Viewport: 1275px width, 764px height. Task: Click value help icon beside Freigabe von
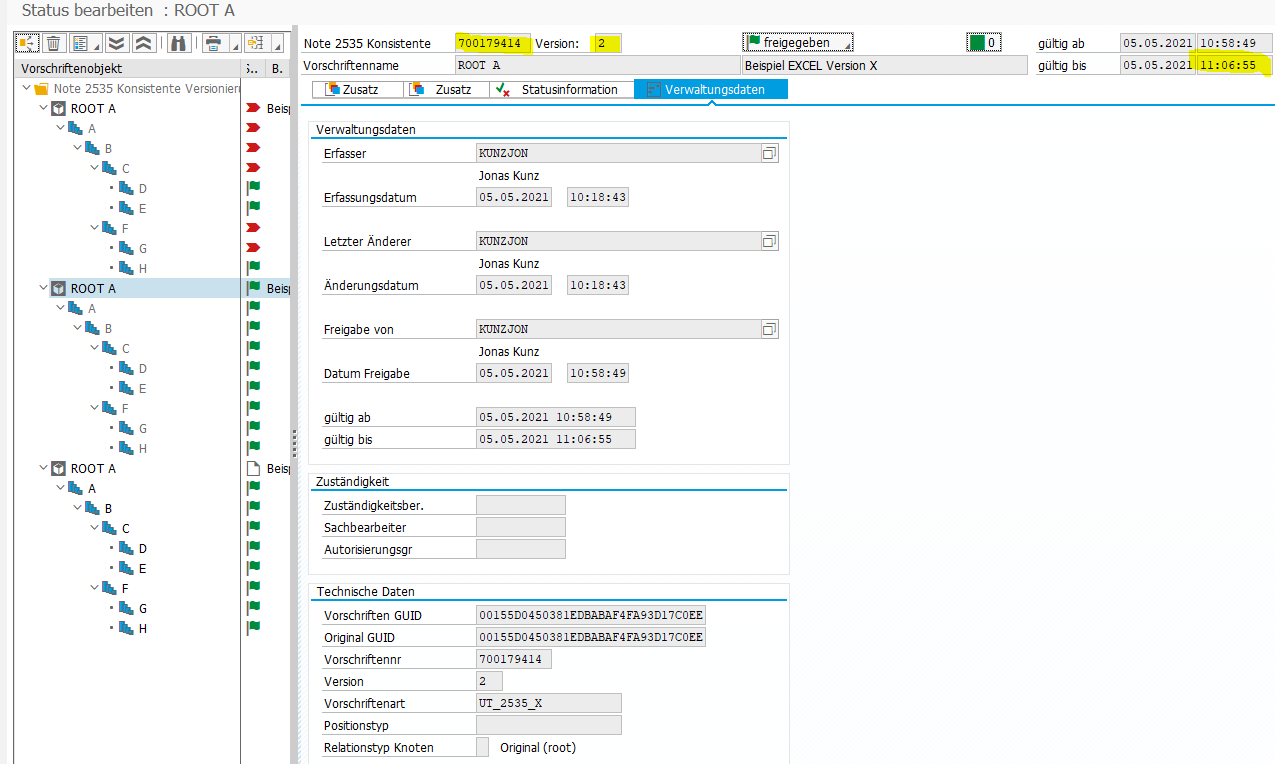769,330
